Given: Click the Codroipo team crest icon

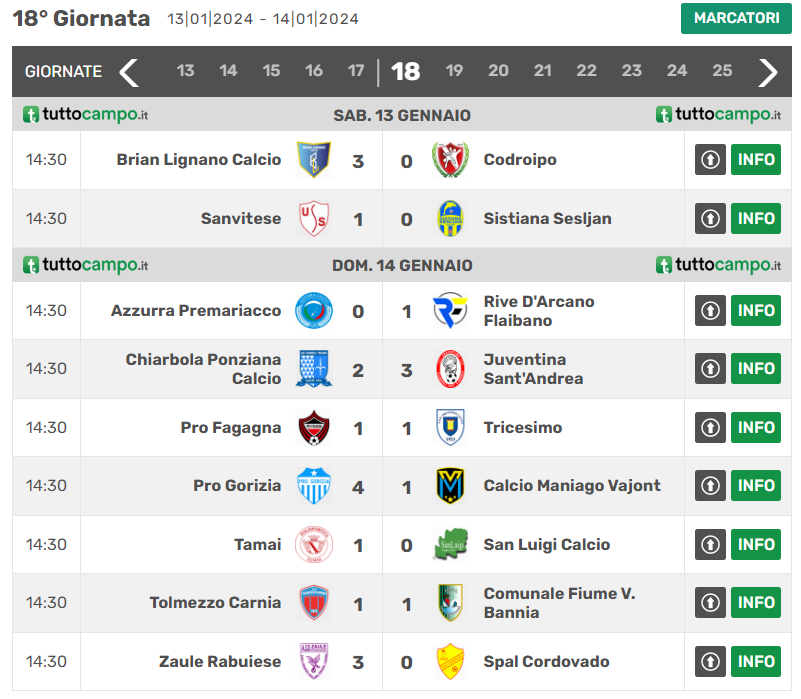Looking at the screenshot, I should tap(449, 160).
